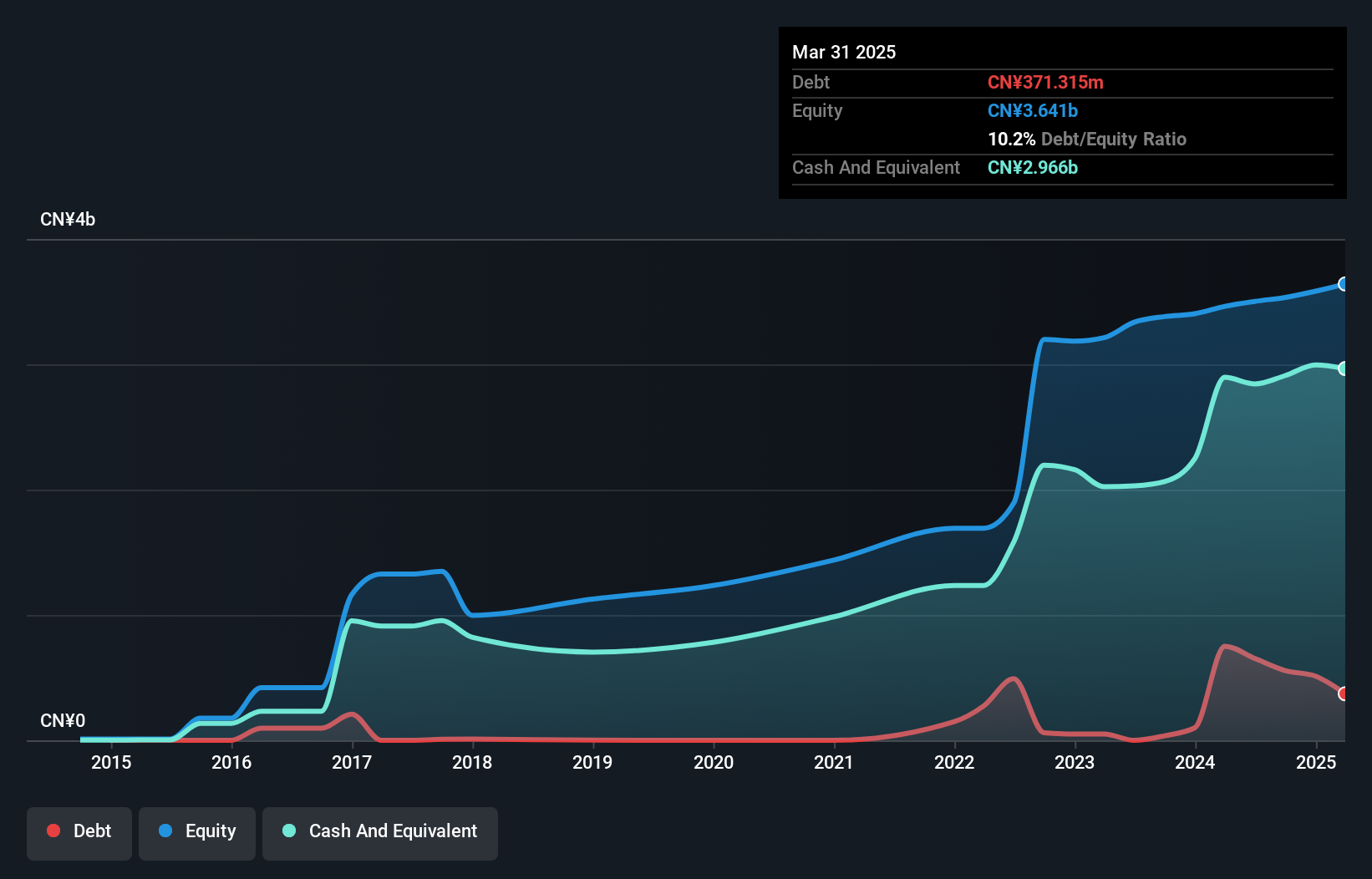Click the CN¥4b y-axis label
The width and height of the screenshot is (1372, 879).
68,220
